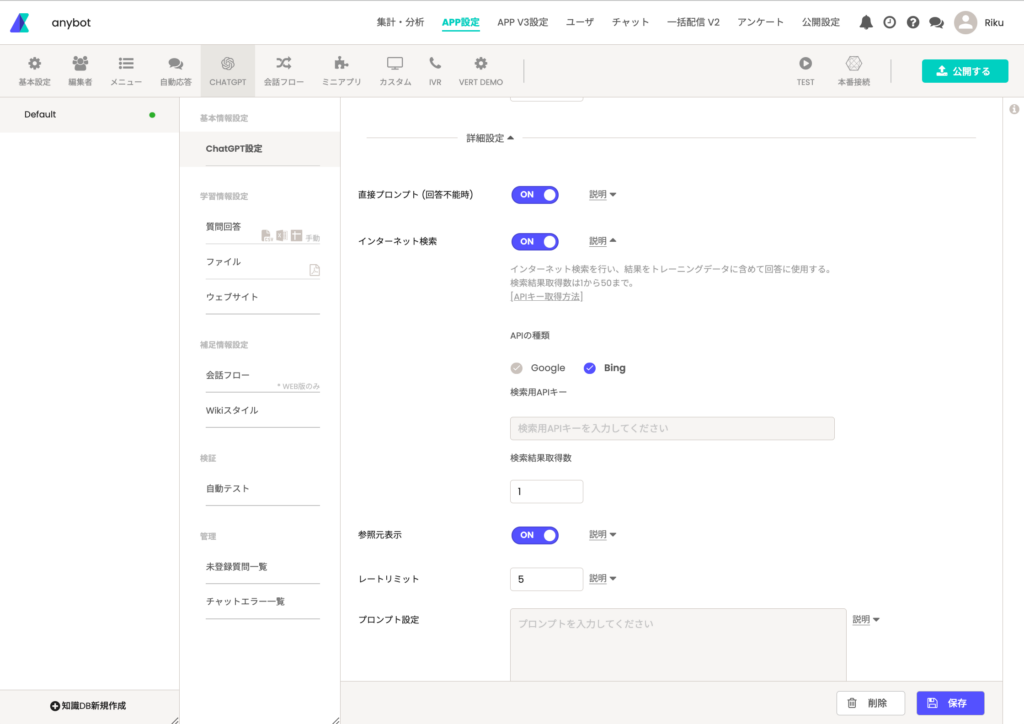Open the 会話フロー shuffle icon
The width and height of the screenshot is (1024, 724).
(284, 64)
